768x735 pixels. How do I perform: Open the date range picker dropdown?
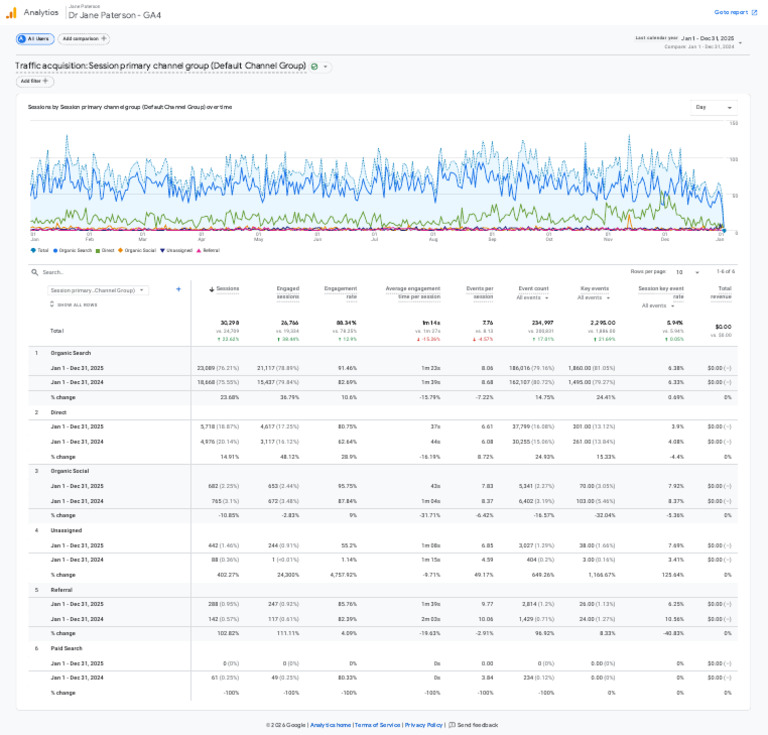(x=740, y=43)
